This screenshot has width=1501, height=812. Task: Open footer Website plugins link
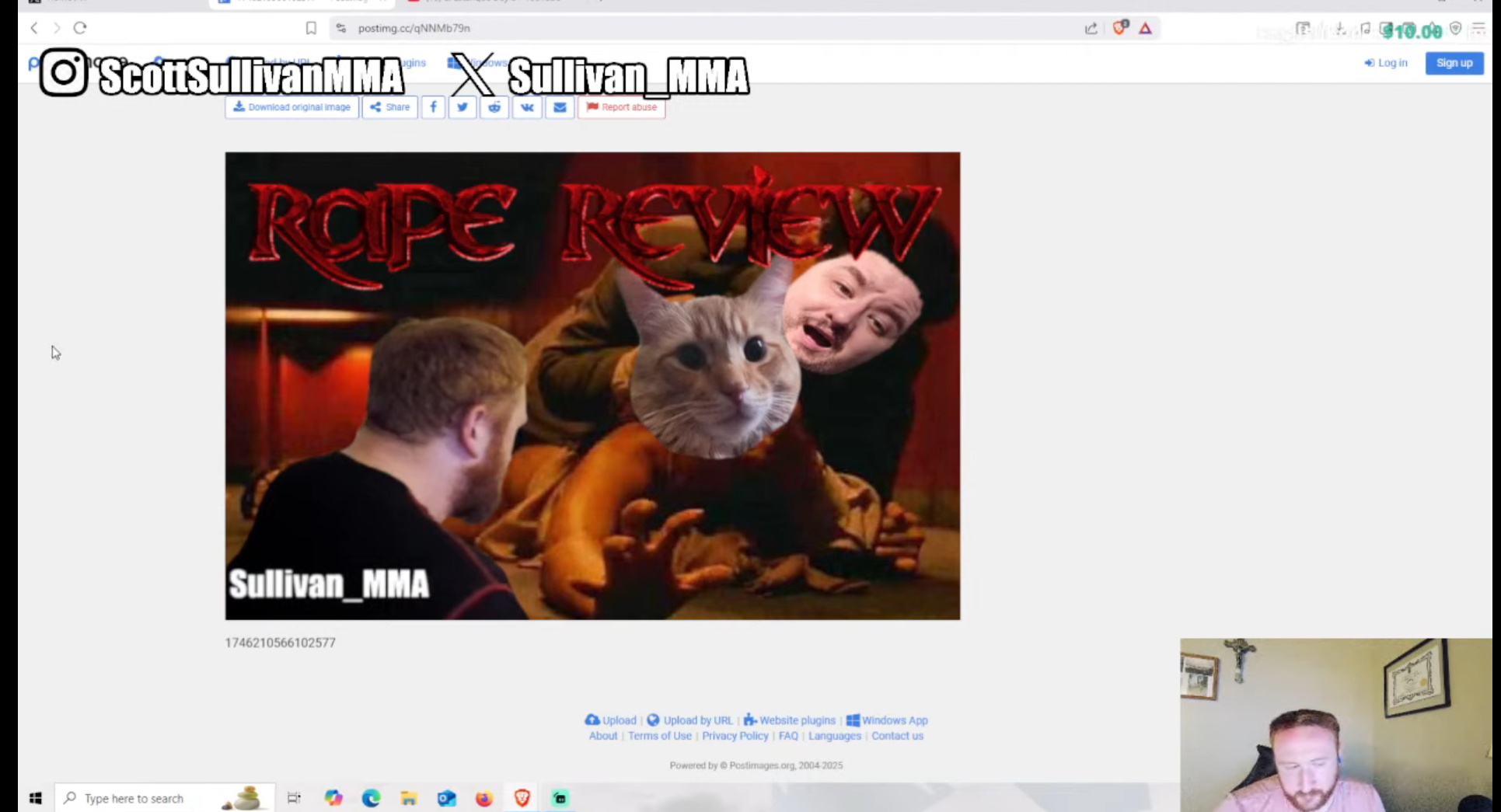tap(790, 720)
